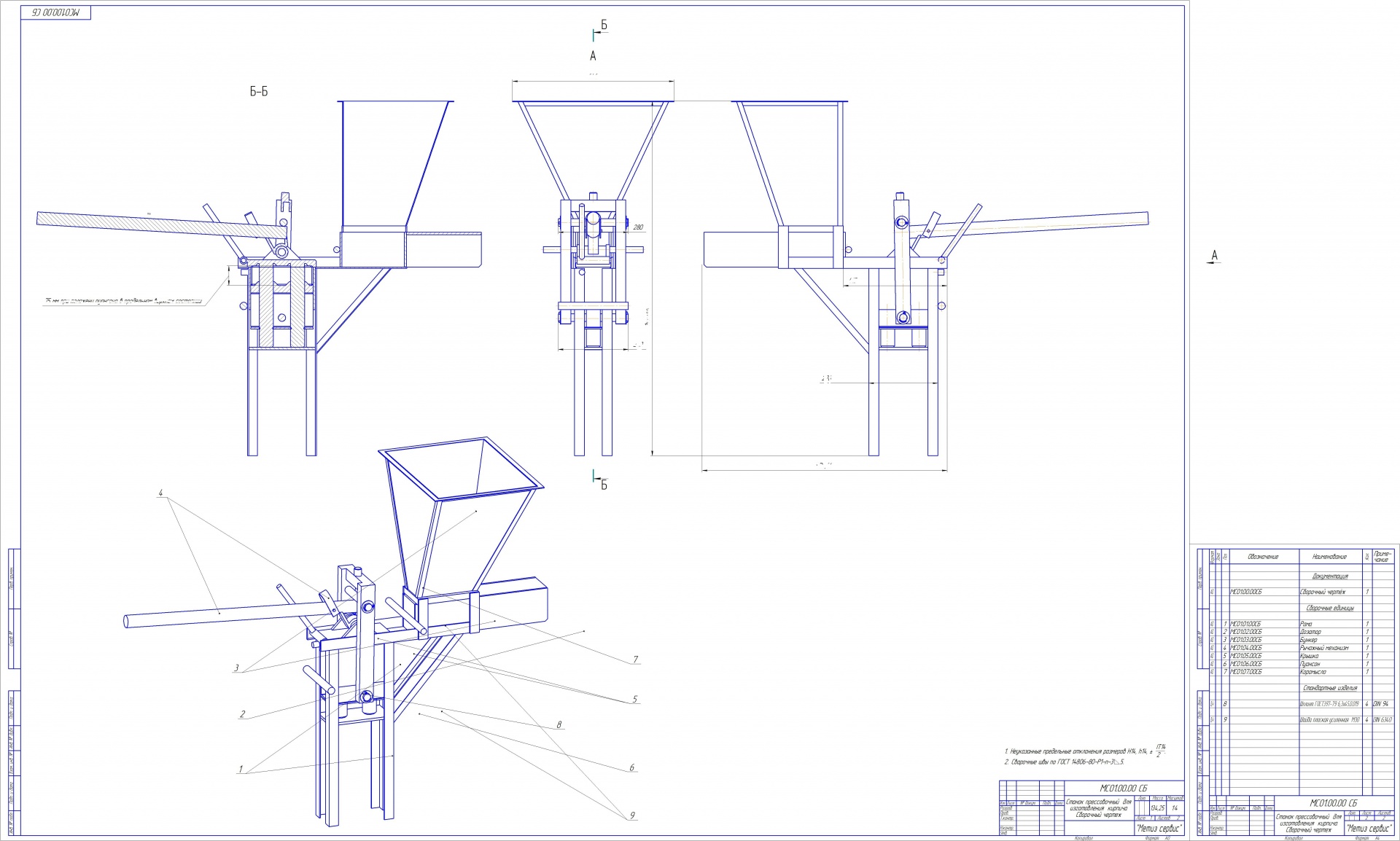The width and height of the screenshot is (1400, 841).
Task: Click callout number 6 on isometric view
Action: coord(632,767)
